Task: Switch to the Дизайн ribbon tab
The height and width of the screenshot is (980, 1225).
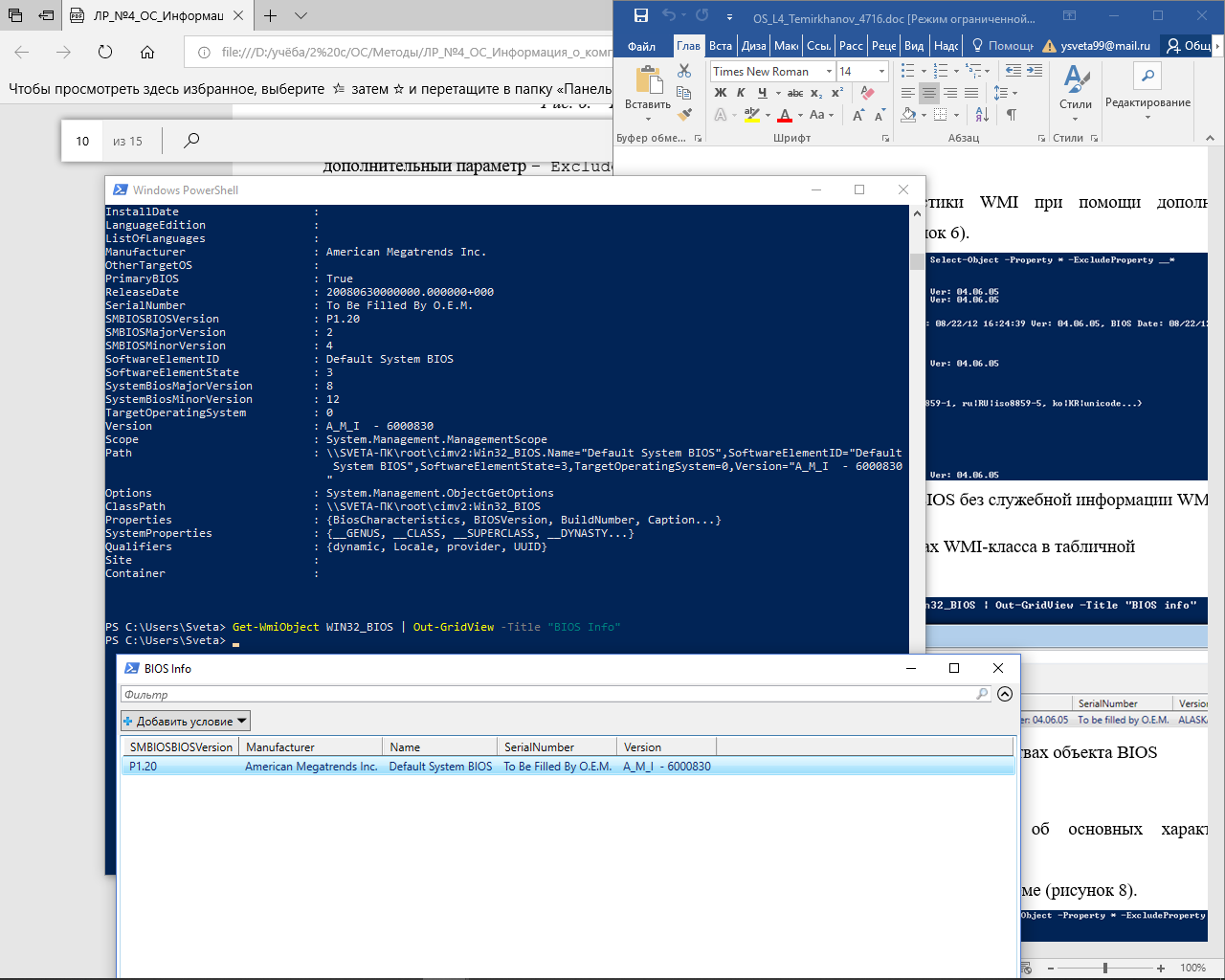Action: (x=754, y=46)
